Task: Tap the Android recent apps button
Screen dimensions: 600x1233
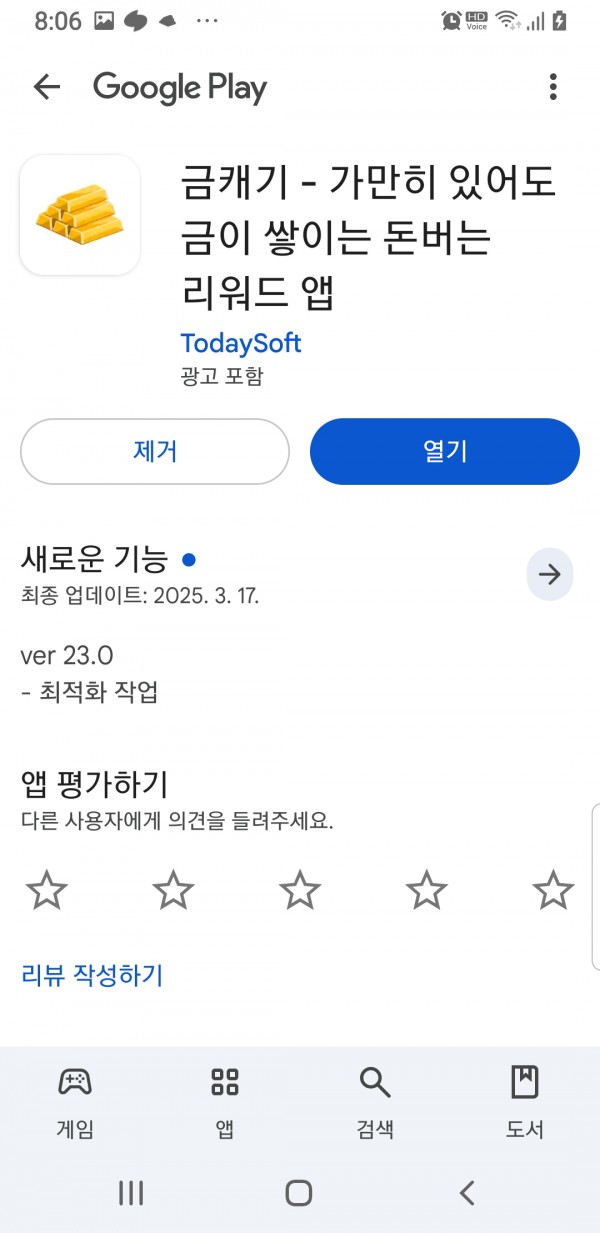Action: pyautogui.click(x=131, y=1192)
